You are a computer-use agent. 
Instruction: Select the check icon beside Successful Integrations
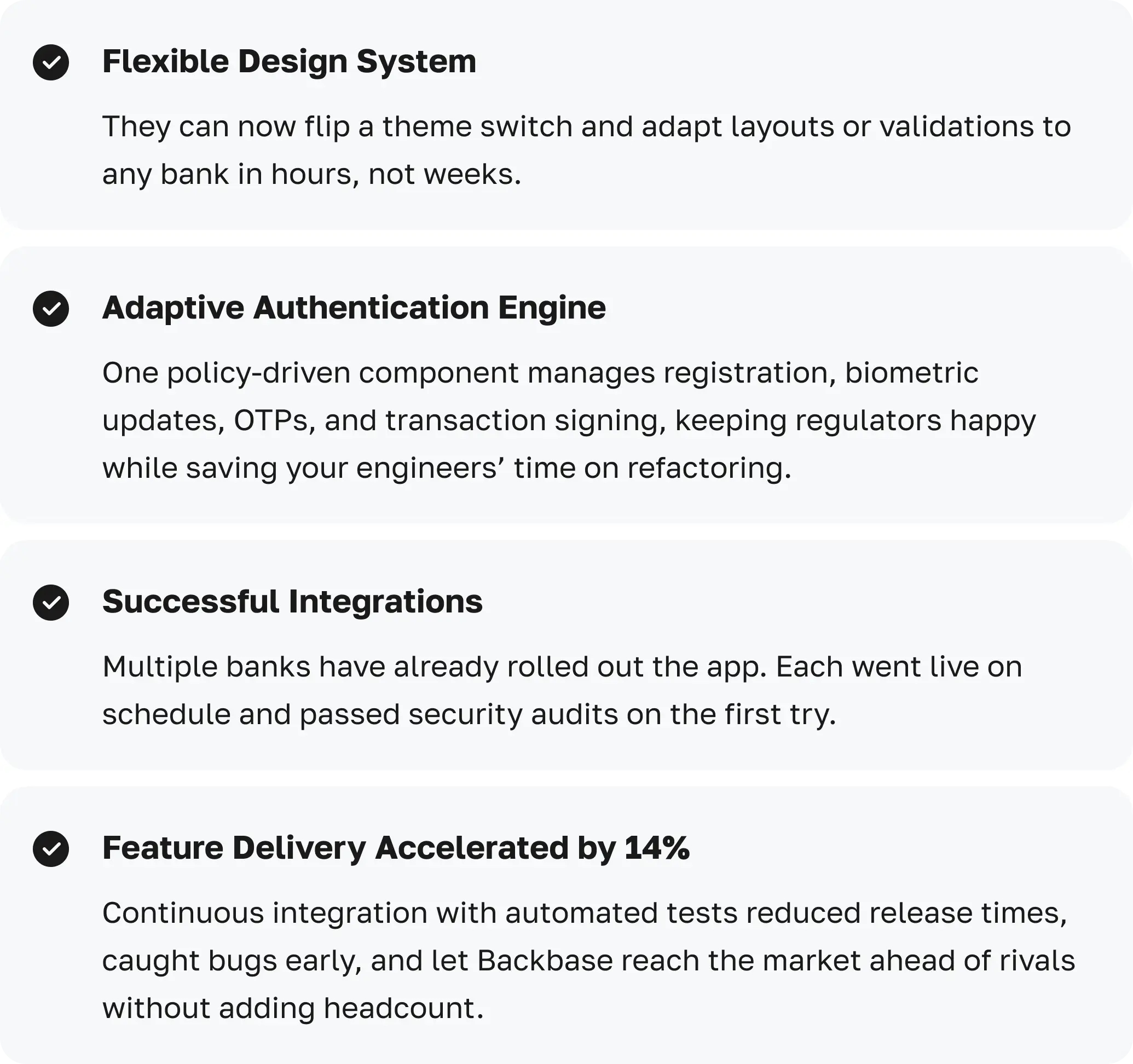51,603
